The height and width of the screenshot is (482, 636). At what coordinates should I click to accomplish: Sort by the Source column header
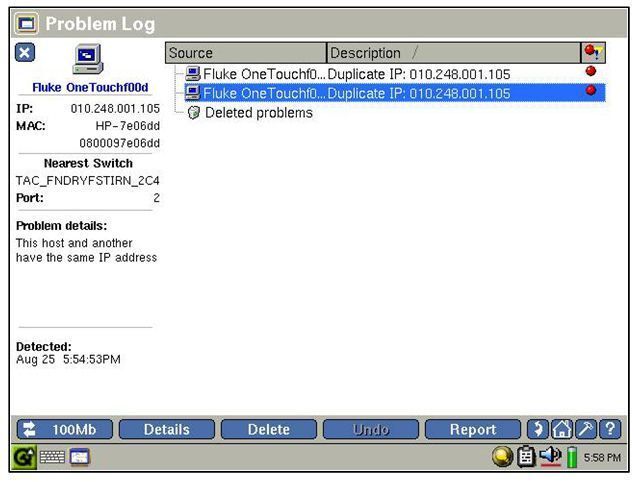pos(246,53)
